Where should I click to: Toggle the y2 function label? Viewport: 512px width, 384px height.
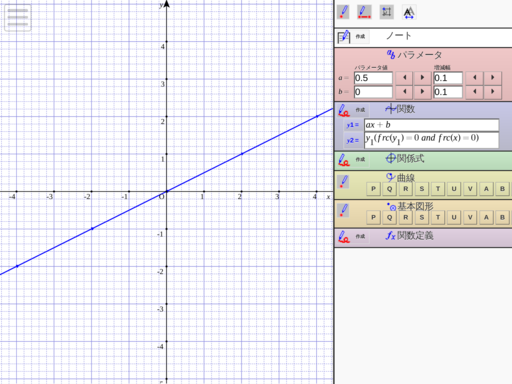[x=352, y=140]
